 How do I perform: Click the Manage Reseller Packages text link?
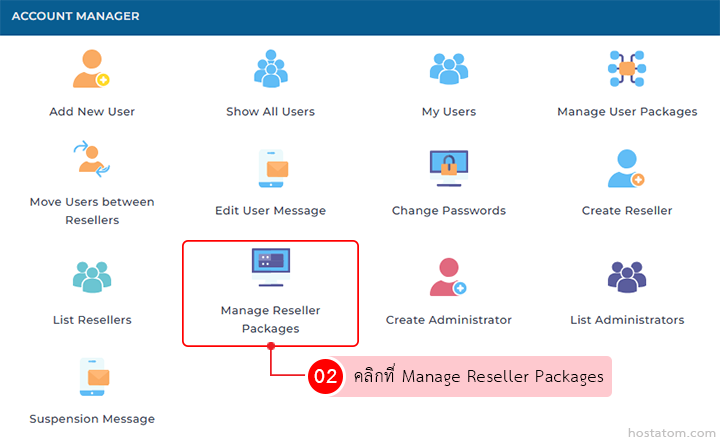(270, 319)
